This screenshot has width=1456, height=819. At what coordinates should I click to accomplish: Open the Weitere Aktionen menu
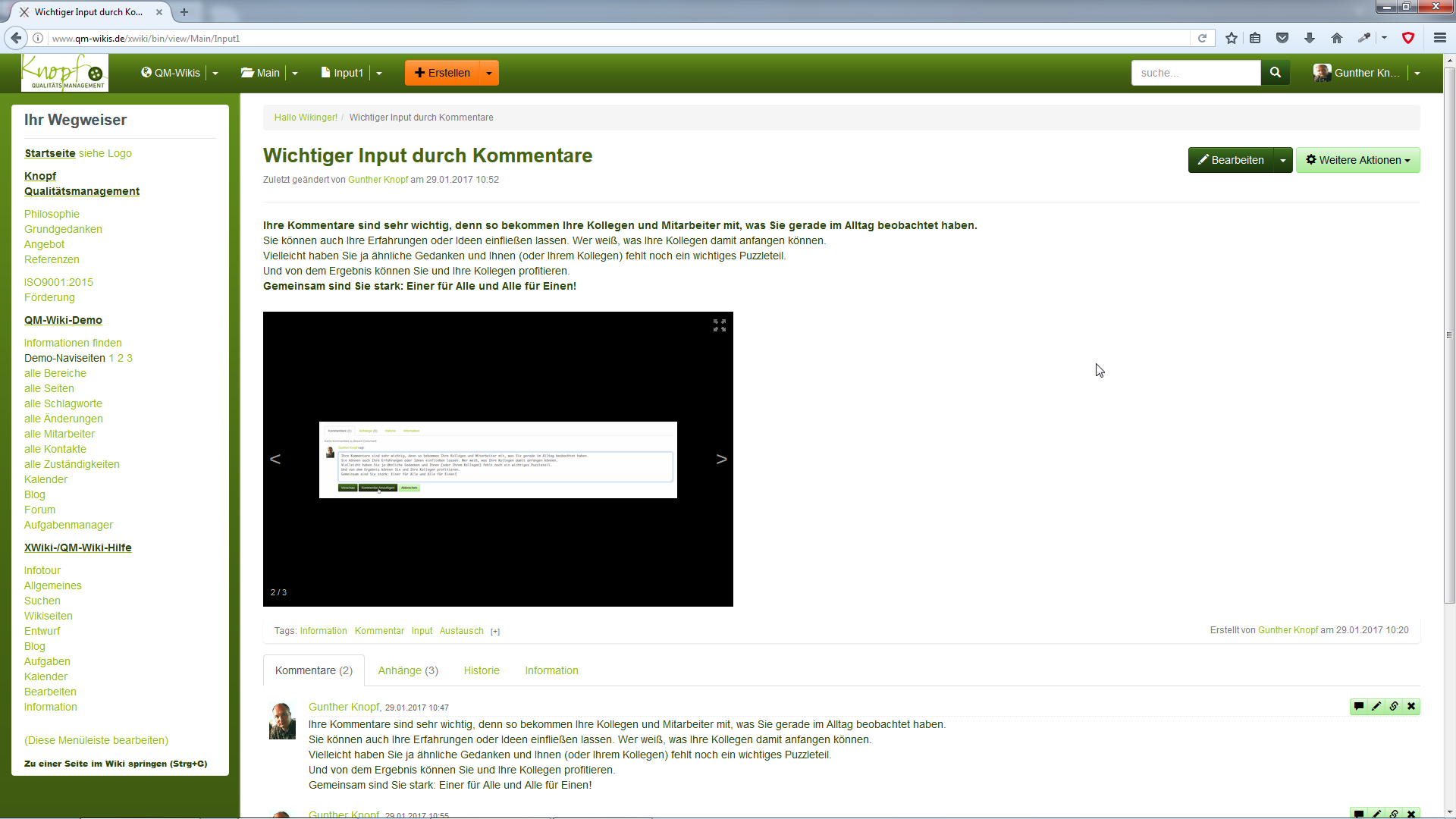pyautogui.click(x=1357, y=159)
